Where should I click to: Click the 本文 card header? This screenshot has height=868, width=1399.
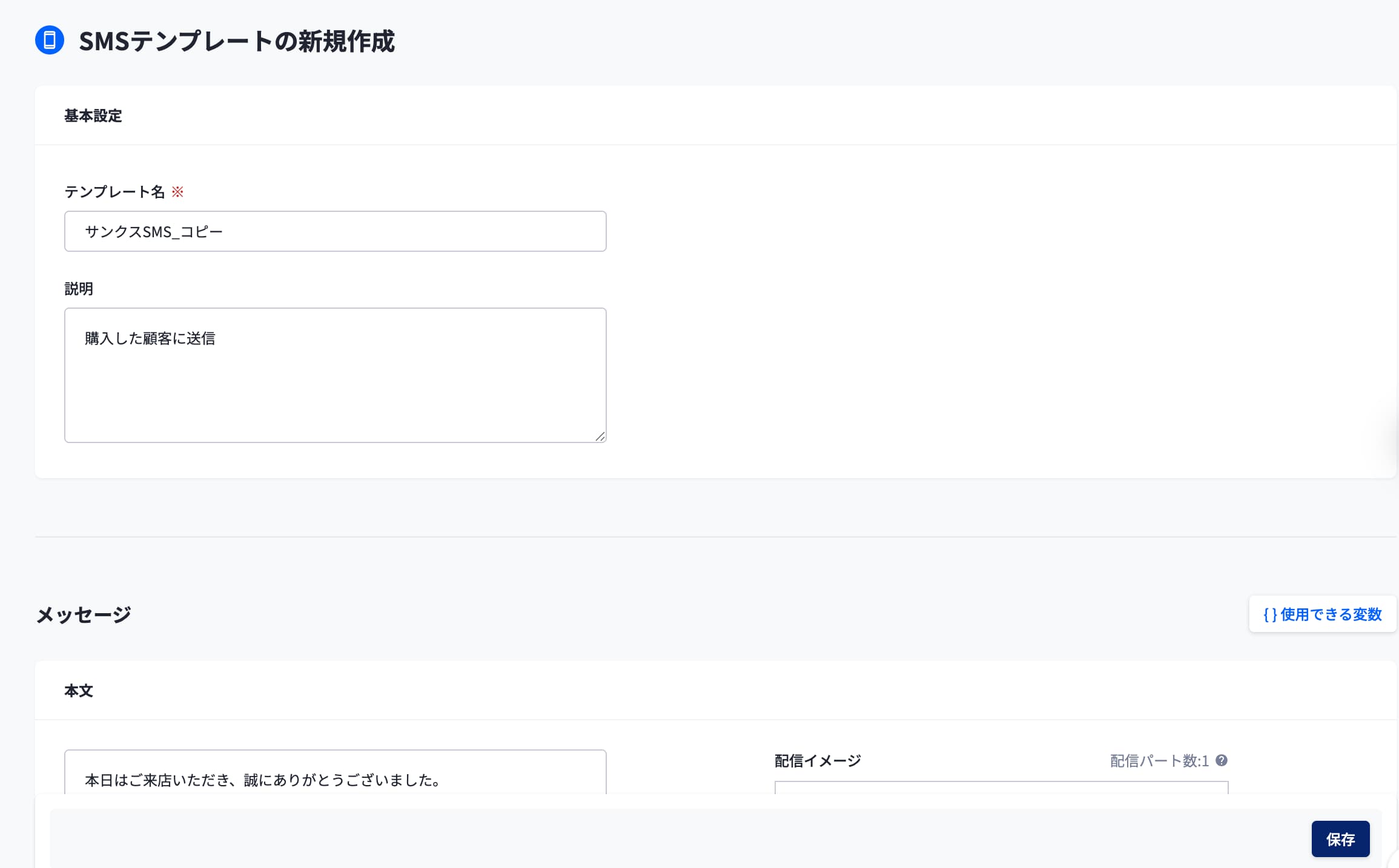pyautogui.click(x=79, y=691)
